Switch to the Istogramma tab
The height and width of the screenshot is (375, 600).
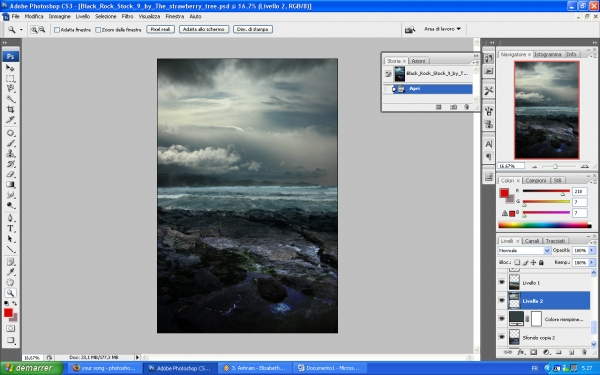[x=548, y=54]
